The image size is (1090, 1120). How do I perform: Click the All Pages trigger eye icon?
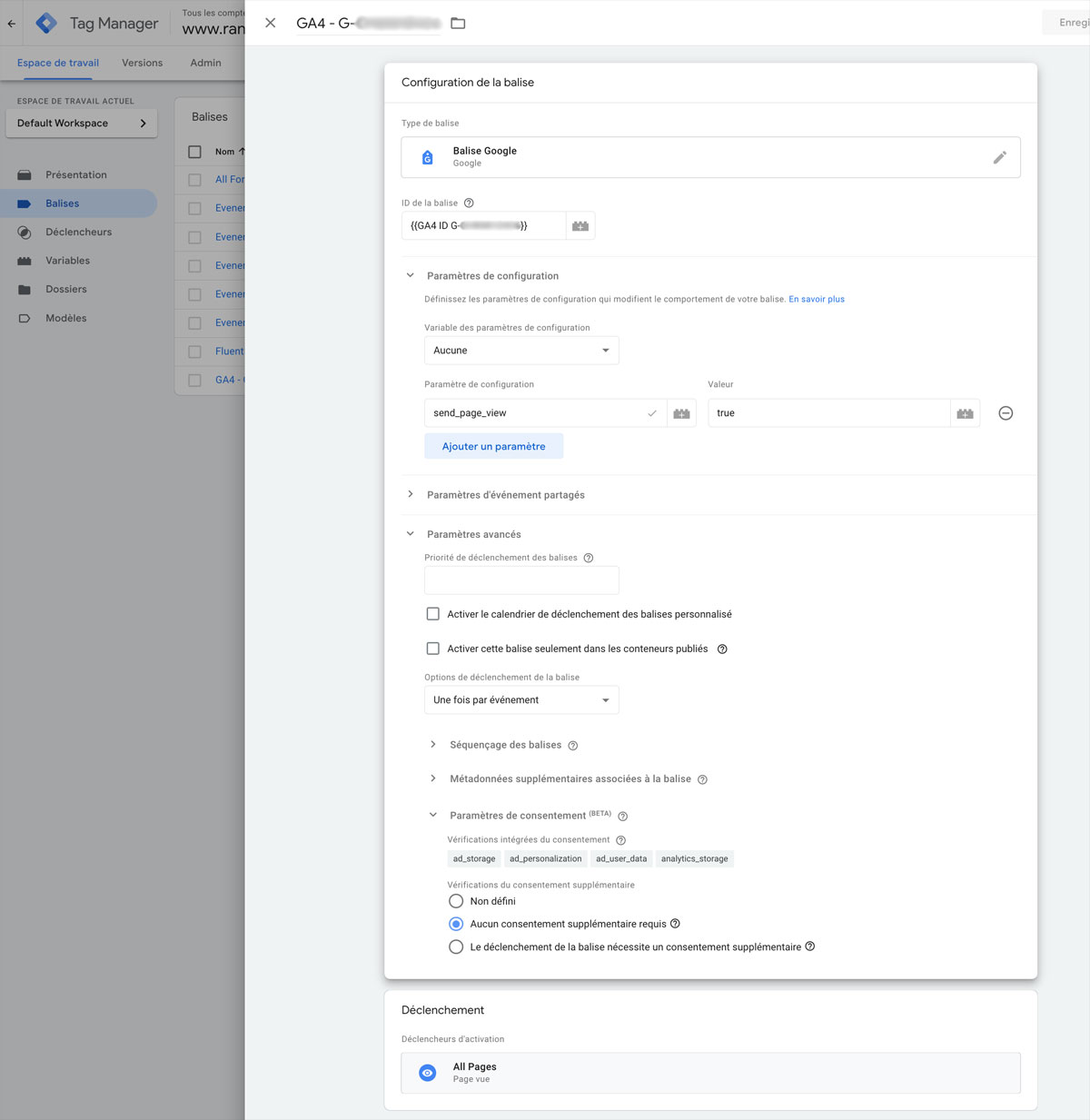tap(428, 1073)
